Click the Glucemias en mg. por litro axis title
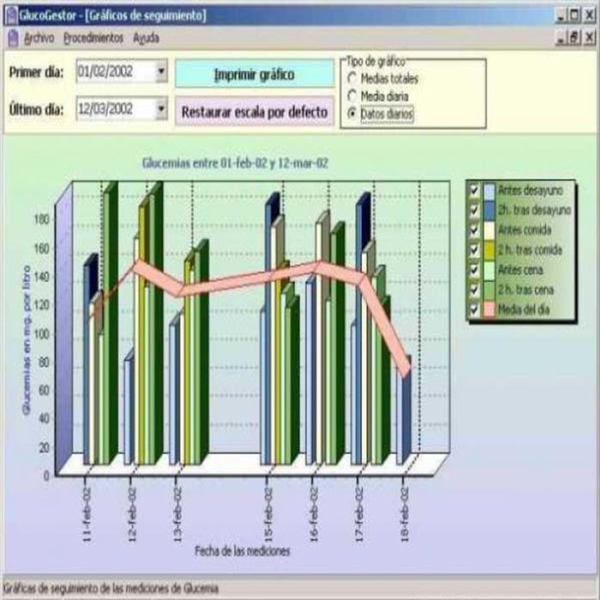This screenshot has height=600, width=600. click(x=26, y=340)
